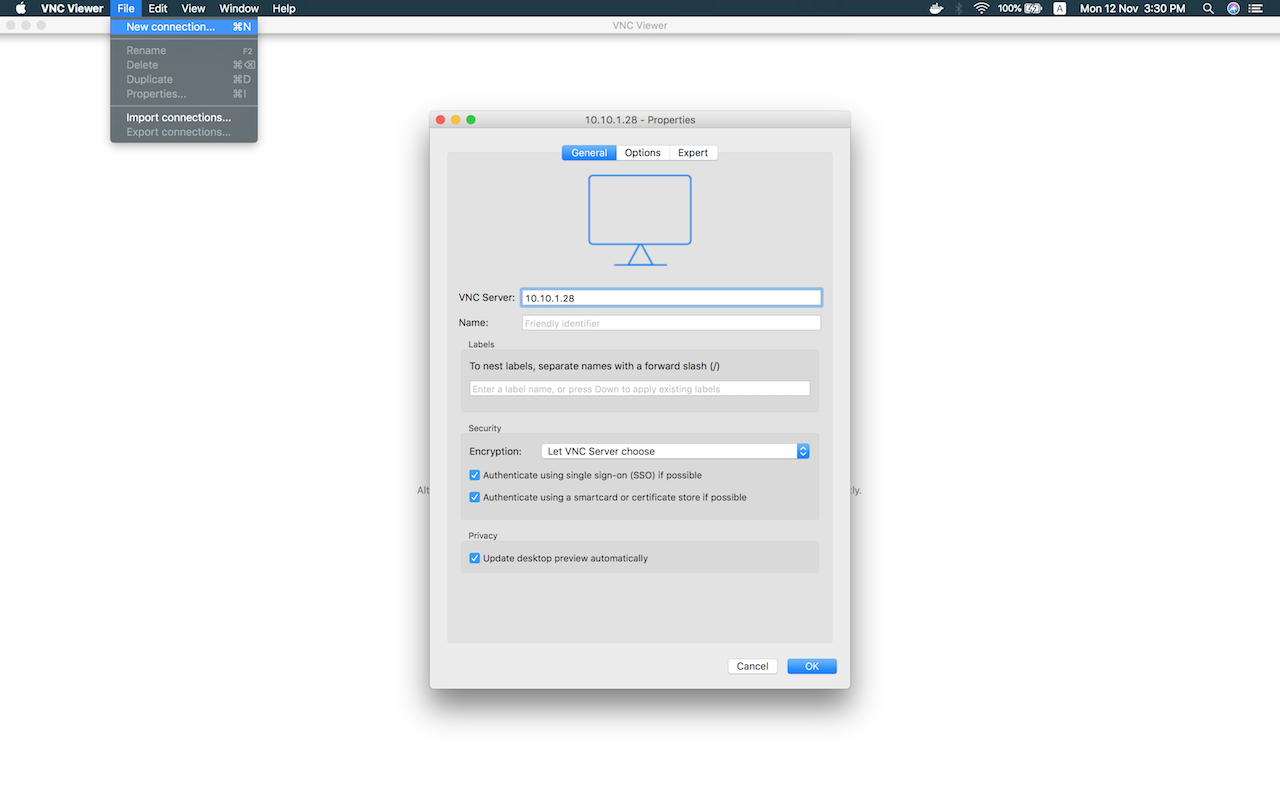Disable Authenticate using single sign-on checkbox
The height and width of the screenshot is (800, 1280).
click(475, 475)
